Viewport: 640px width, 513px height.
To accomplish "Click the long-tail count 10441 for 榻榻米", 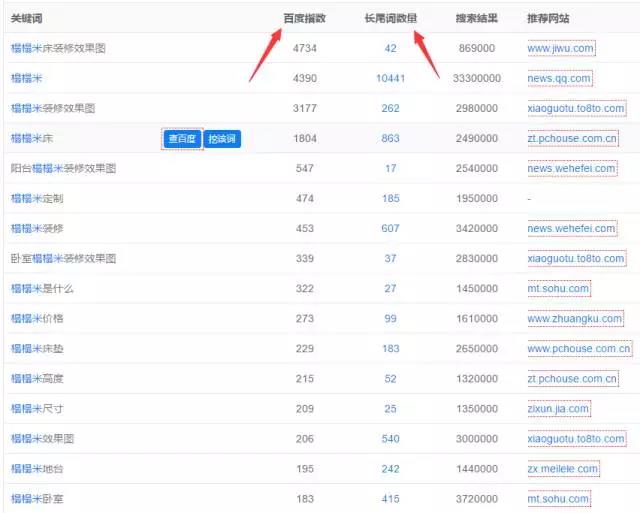I will click(390, 78).
